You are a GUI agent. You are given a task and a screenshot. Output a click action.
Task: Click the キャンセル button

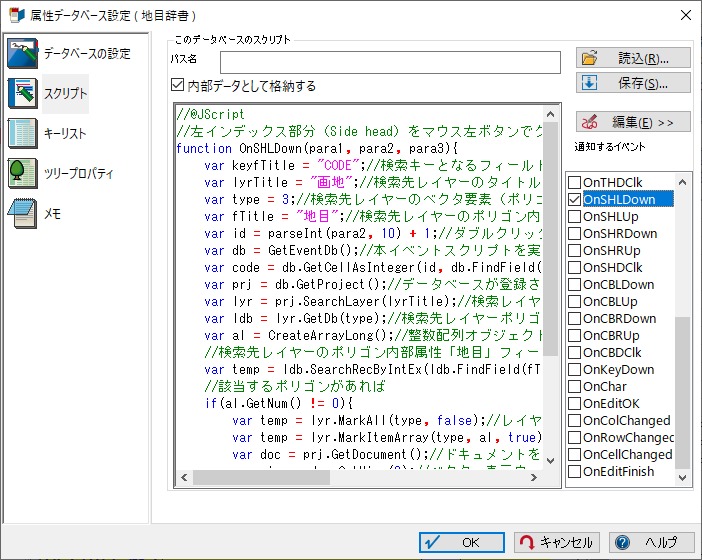point(556,543)
